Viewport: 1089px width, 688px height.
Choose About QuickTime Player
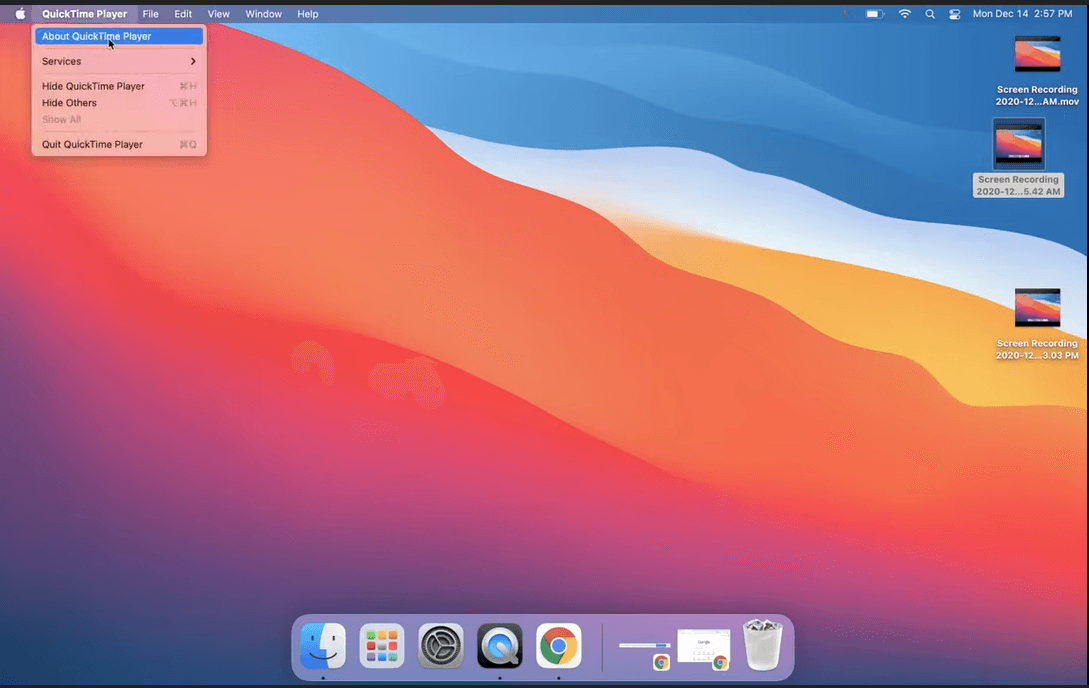[119, 36]
